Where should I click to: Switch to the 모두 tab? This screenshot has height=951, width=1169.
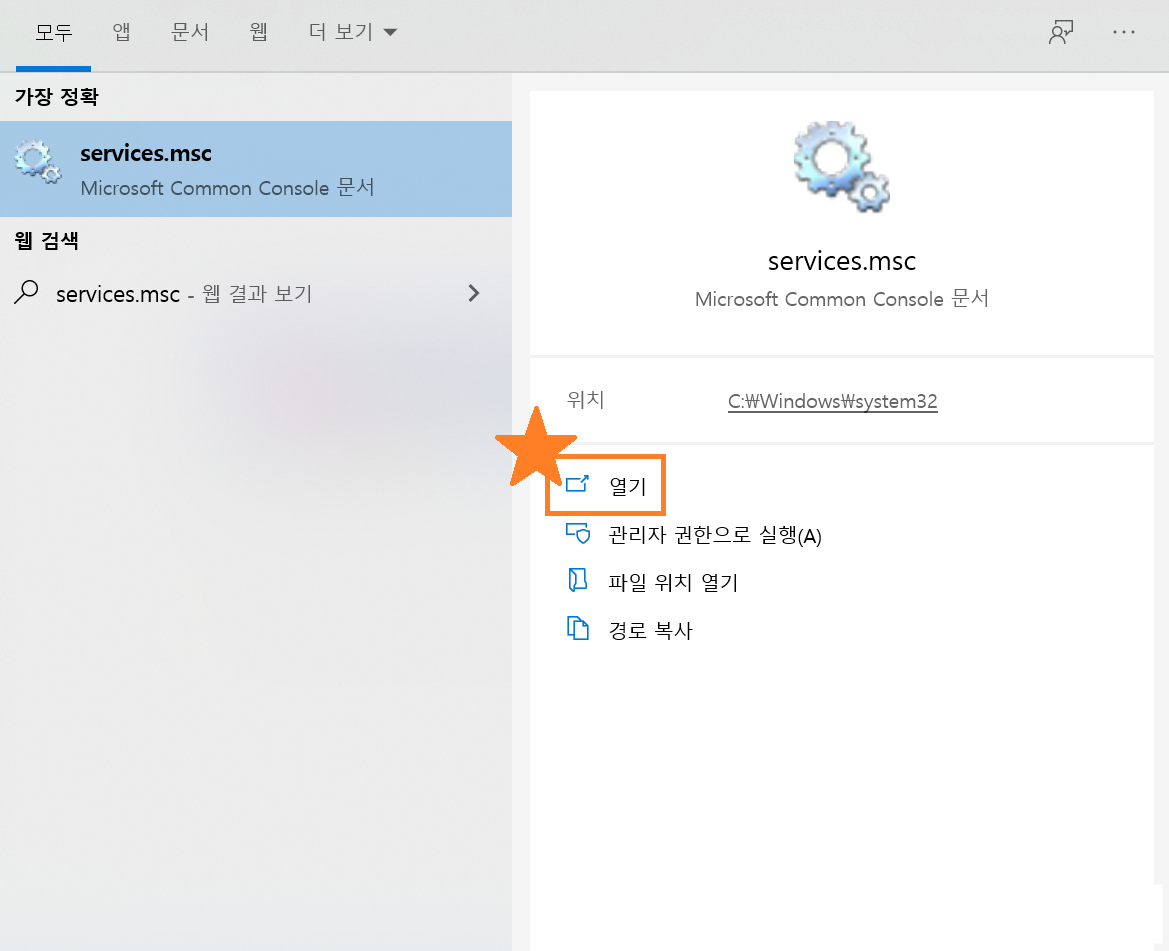point(54,32)
